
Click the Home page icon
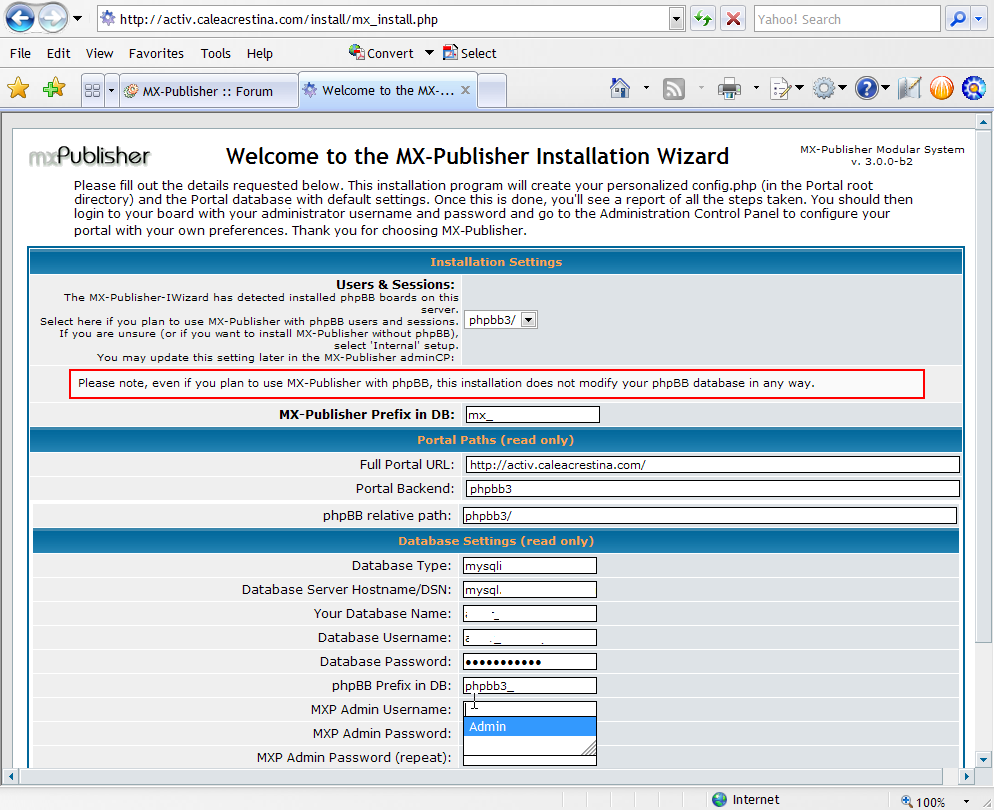[621, 89]
